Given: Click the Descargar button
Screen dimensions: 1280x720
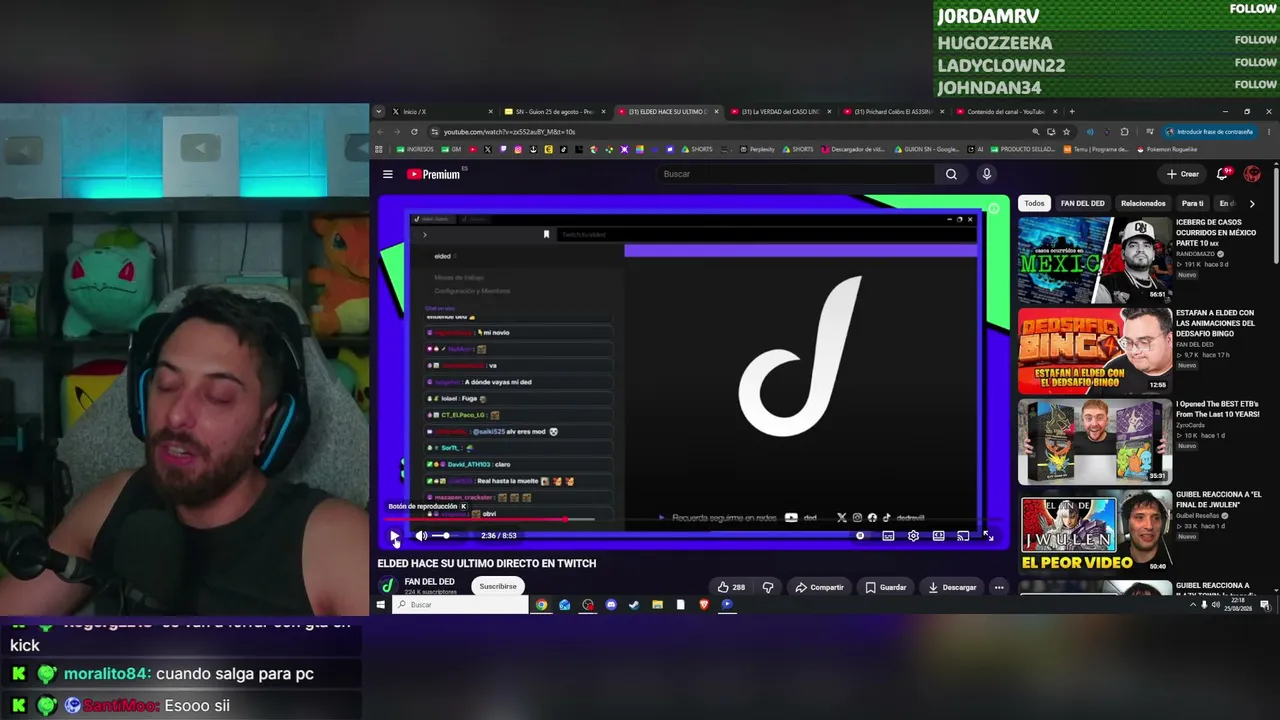Looking at the screenshot, I should (952, 587).
